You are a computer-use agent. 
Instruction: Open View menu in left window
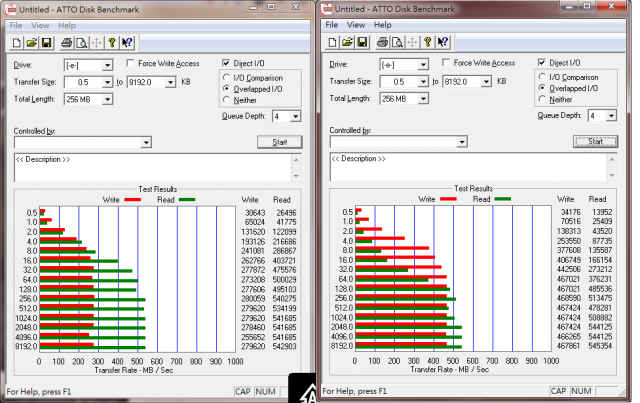pyautogui.click(x=40, y=25)
